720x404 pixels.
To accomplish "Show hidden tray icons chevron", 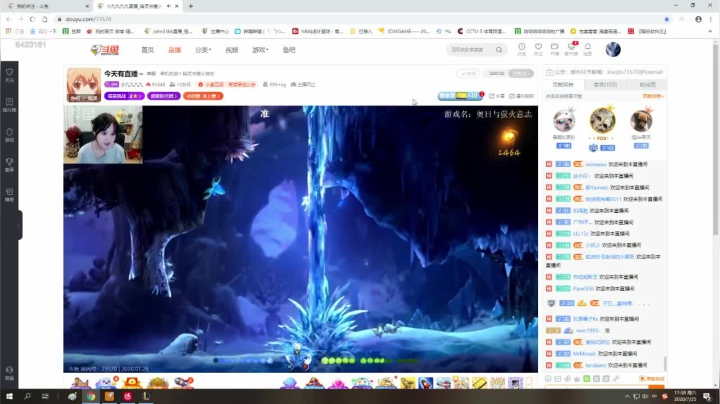I will [627, 396].
